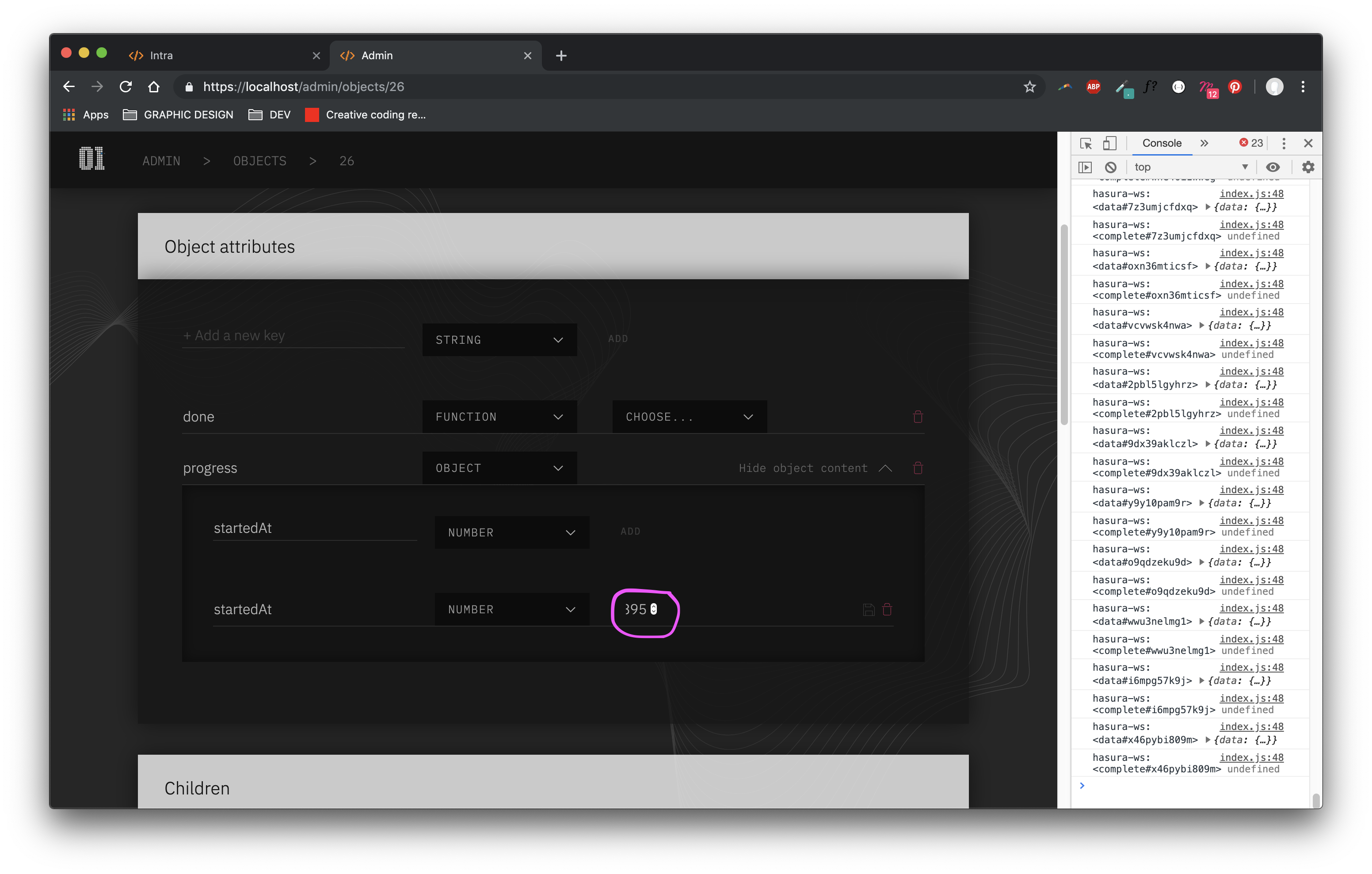This screenshot has width=1372, height=874.
Task: Show console sidebar in DevTools
Action: click(1085, 167)
